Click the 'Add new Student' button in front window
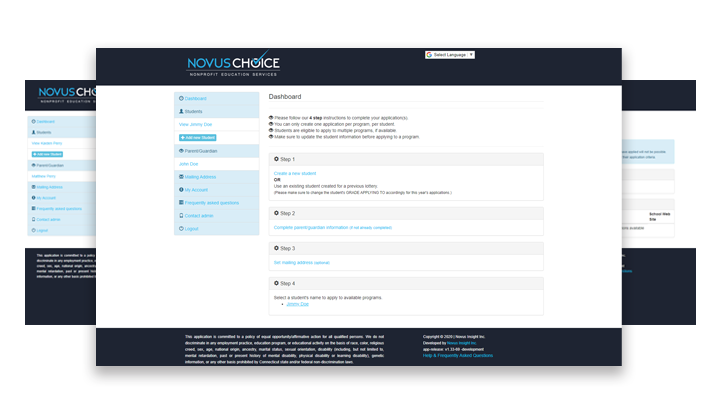The height and width of the screenshot is (400, 720). pos(197,137)
